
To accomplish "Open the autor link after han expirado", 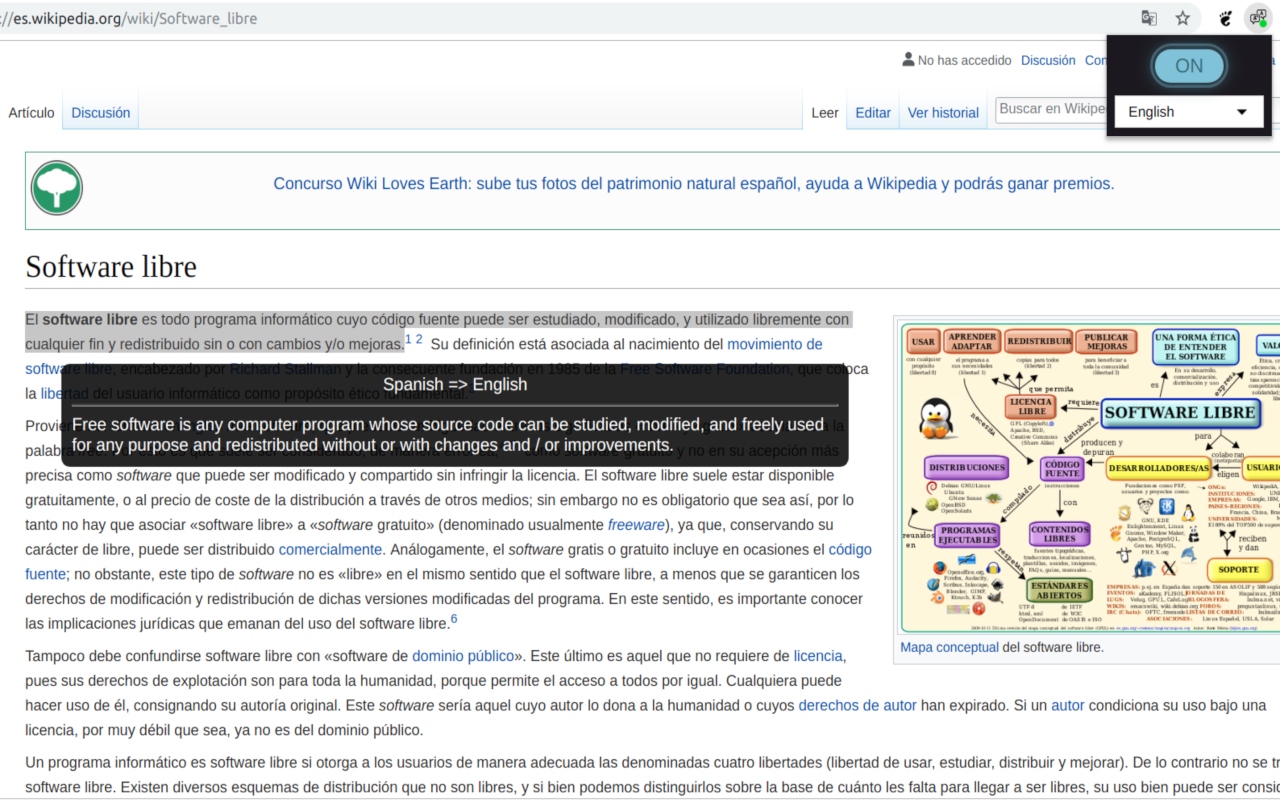I will point(1067,705).
